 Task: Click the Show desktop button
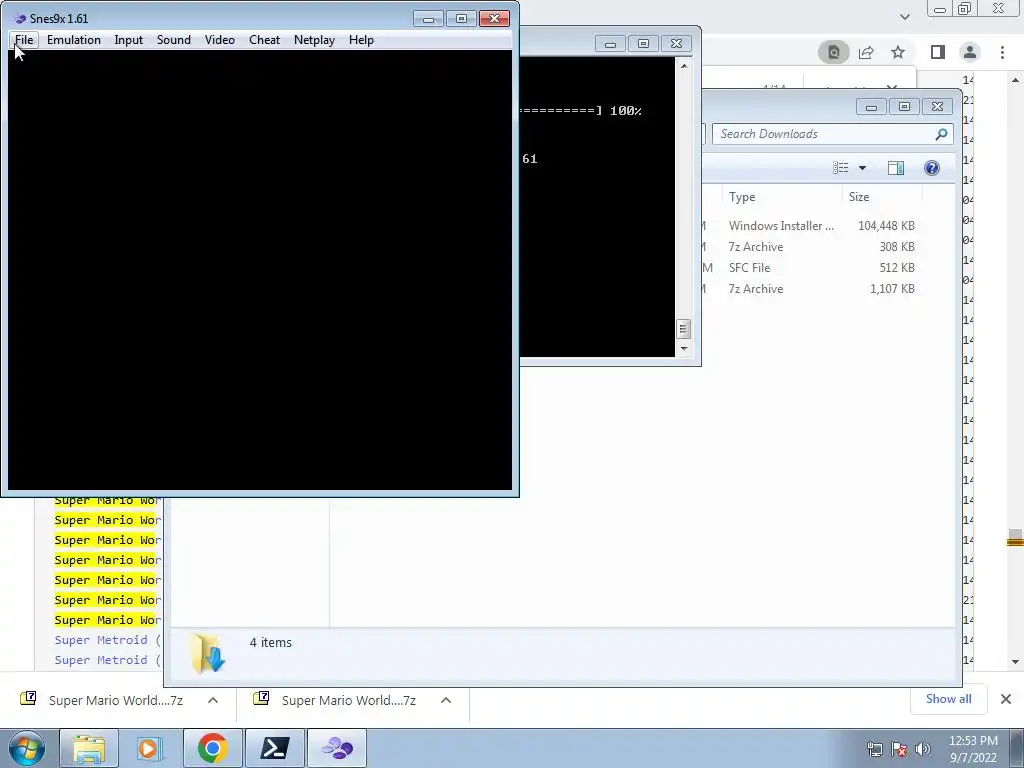pos(1017,748)
